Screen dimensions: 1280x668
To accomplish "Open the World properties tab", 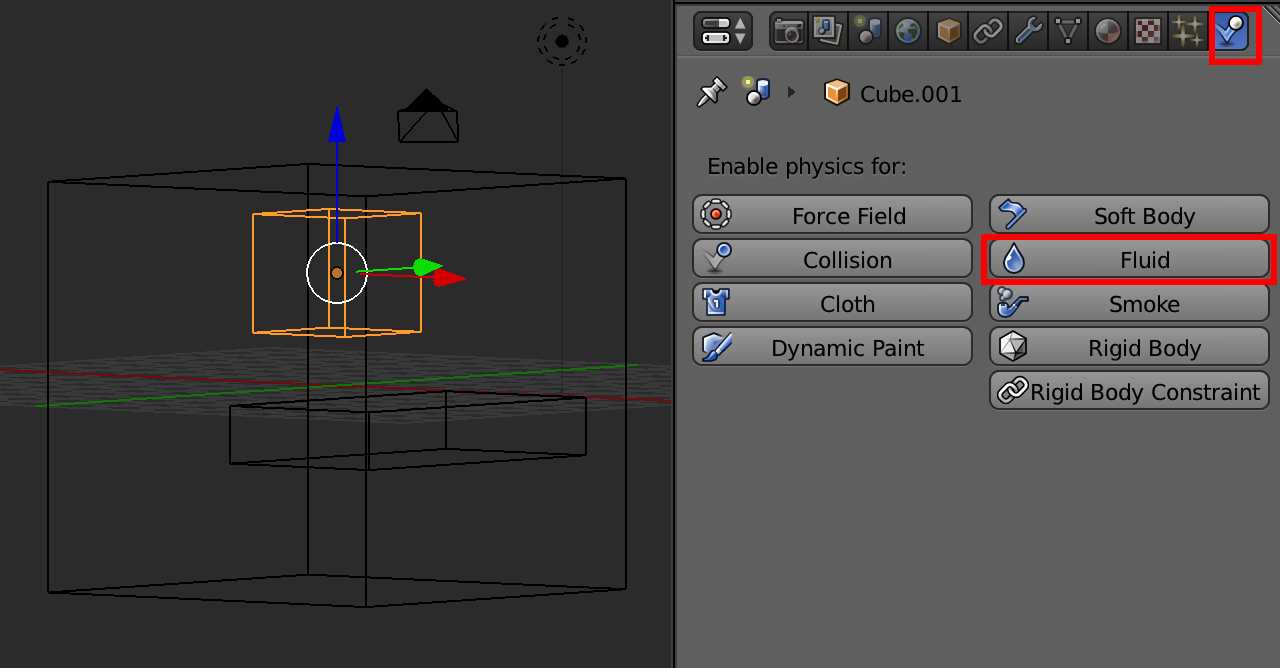I will 908,31.
